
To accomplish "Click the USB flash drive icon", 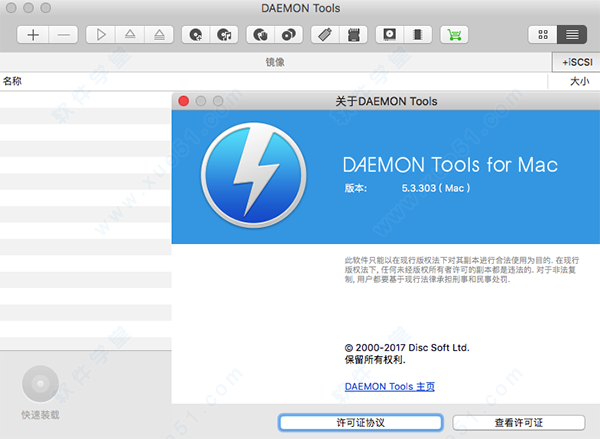I will (x=325, y=35).
